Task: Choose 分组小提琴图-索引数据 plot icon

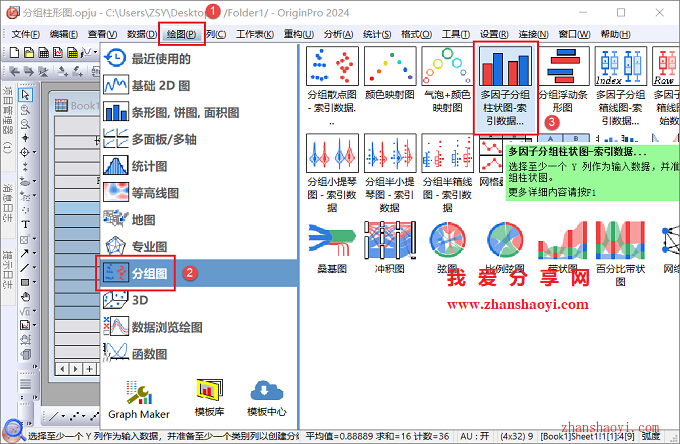Action: [x=332, y=153]
